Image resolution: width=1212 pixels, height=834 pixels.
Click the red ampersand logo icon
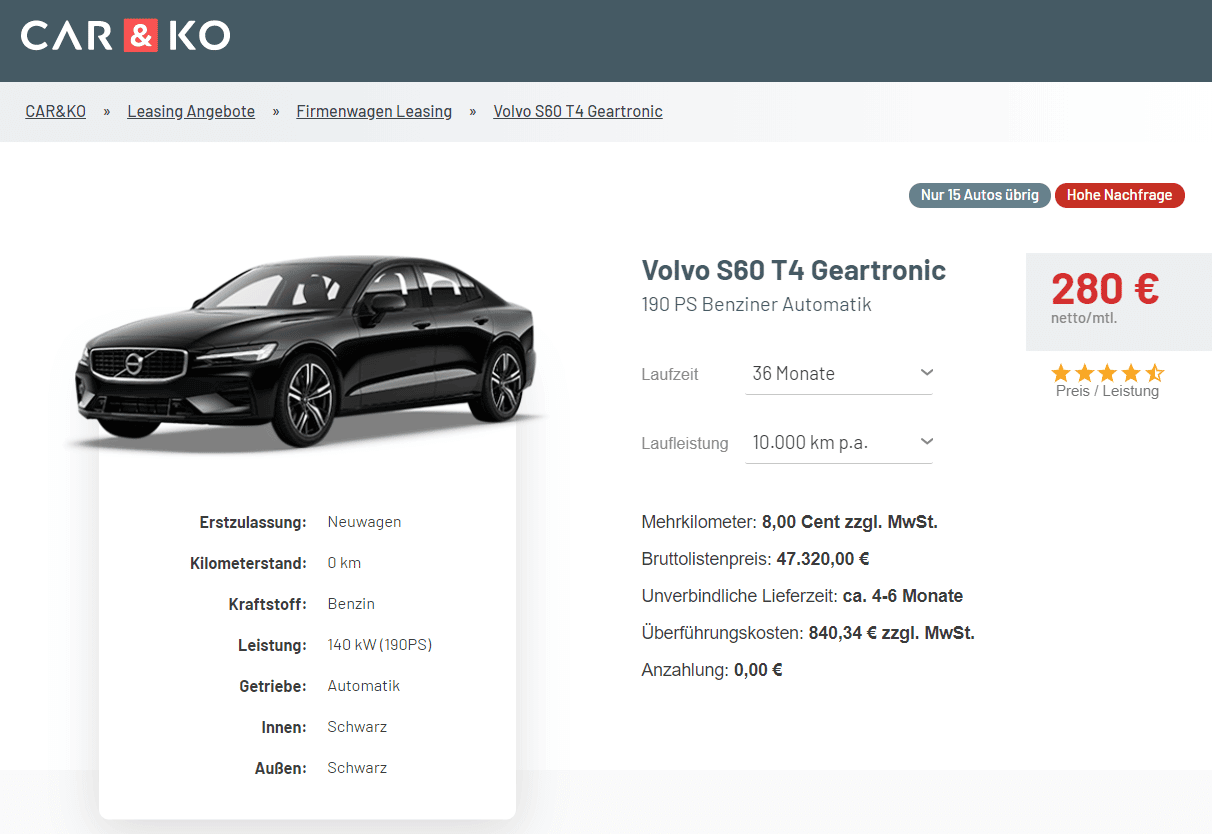click(x=141, y=36)
